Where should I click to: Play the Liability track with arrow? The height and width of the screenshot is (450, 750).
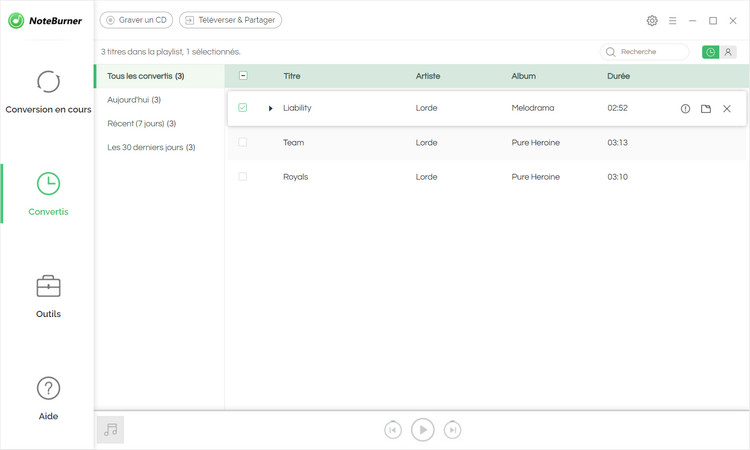pos(270,109)
